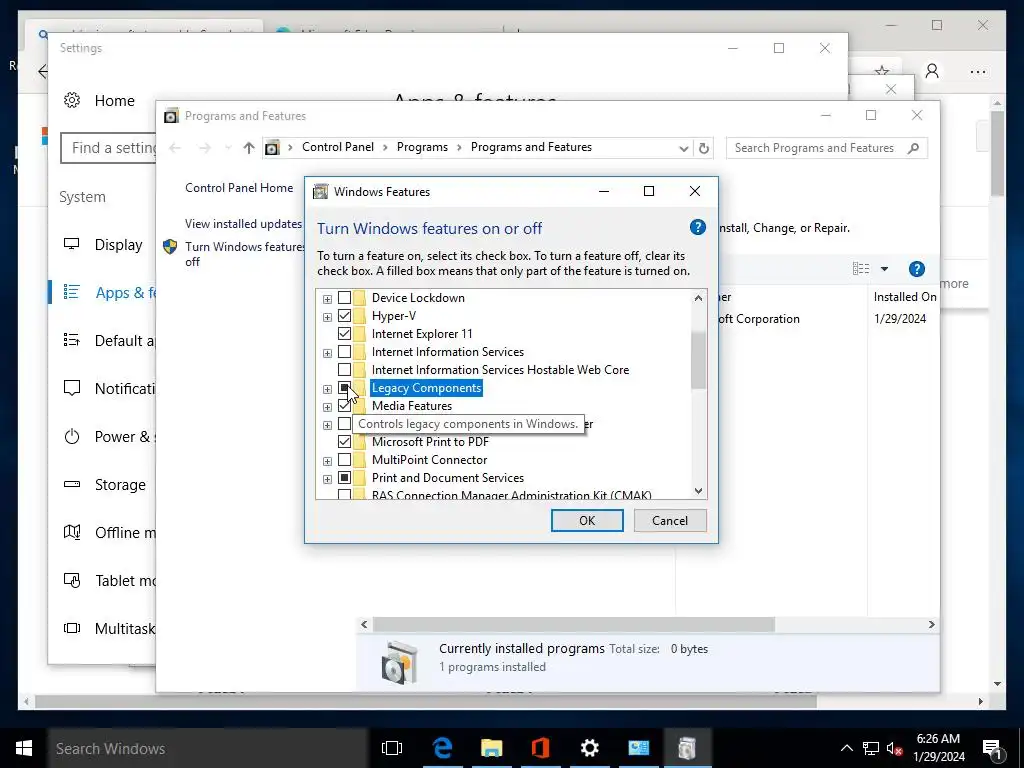Screen dimensions: 1024x768
Task: Click Control Panel in the breadcrumb
Action: 338,147
